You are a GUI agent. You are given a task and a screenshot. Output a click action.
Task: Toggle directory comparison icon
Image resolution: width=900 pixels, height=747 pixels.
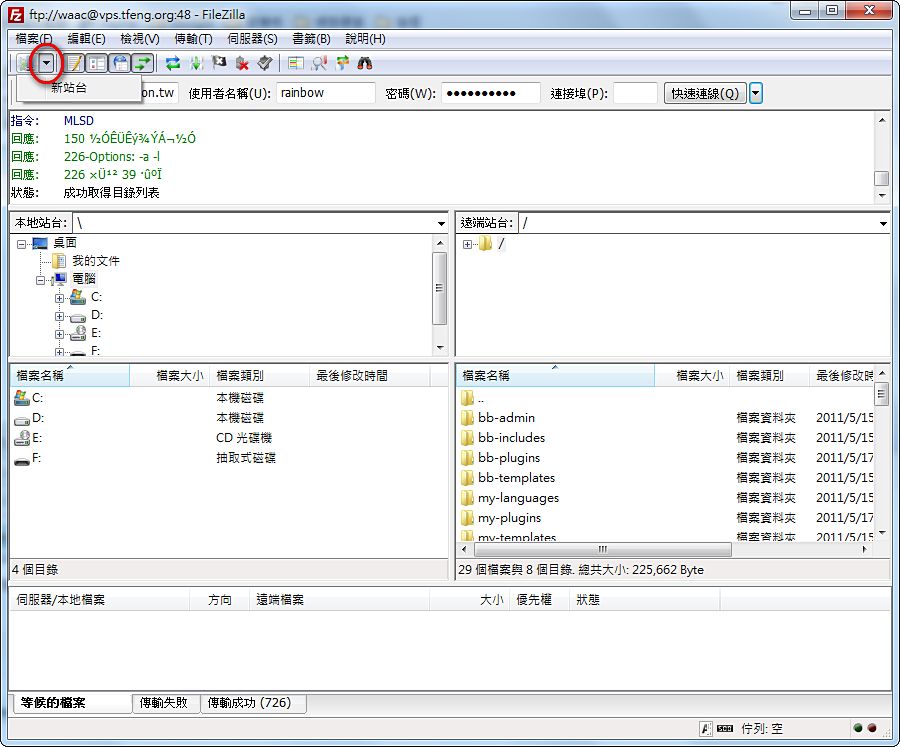coord(319,63)
